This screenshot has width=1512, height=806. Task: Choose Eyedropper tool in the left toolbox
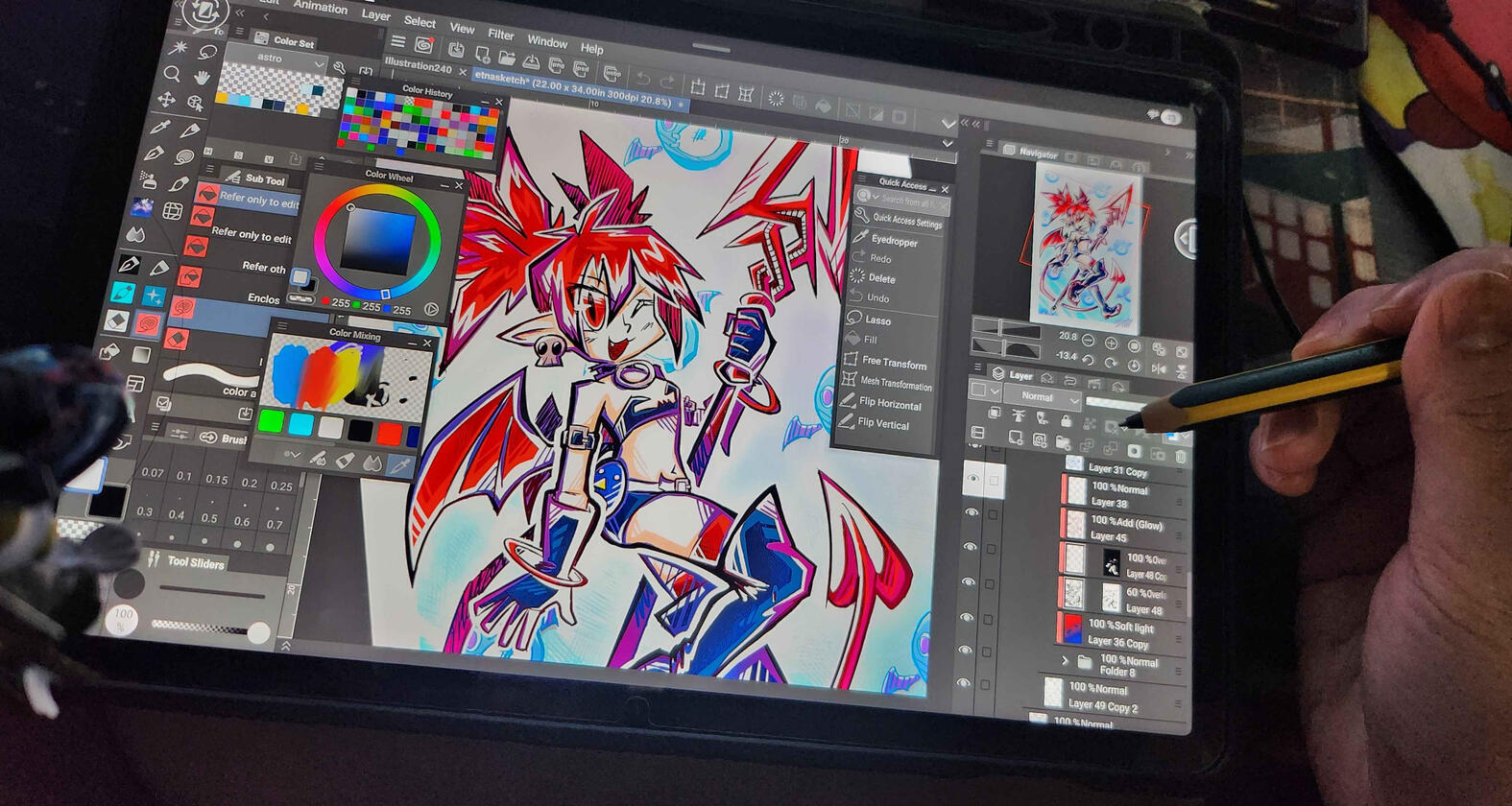[x=159, y=128]
